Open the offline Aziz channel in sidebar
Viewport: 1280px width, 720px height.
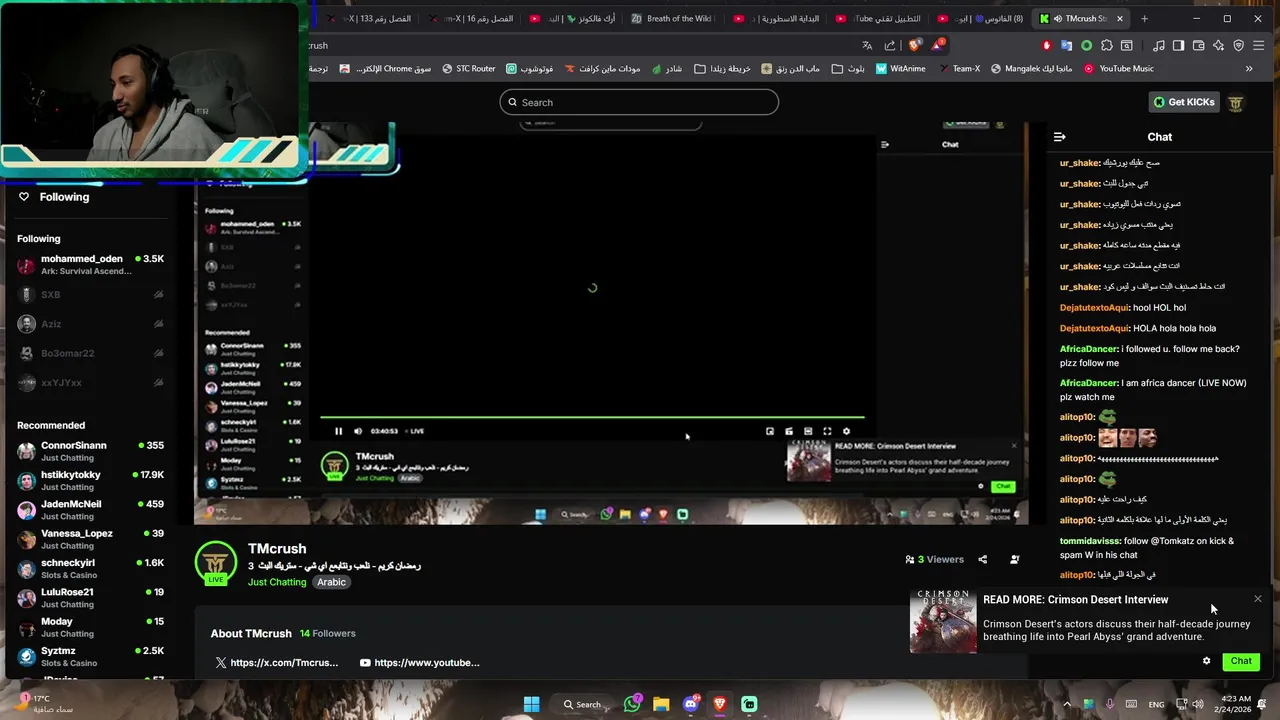click(x=90, y=324)
